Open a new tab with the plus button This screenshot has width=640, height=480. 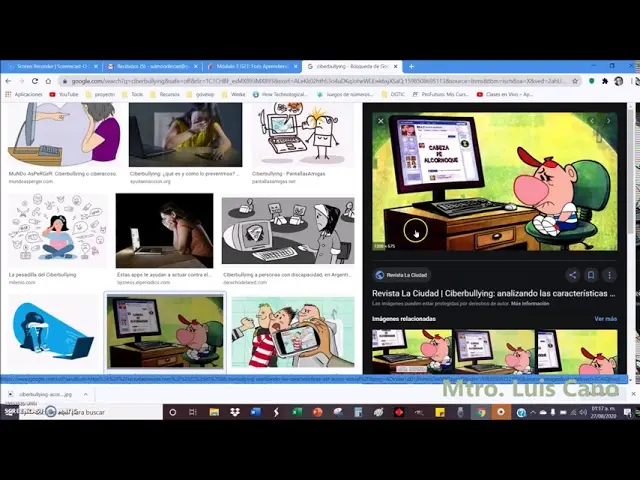click(x=411, y=66)
